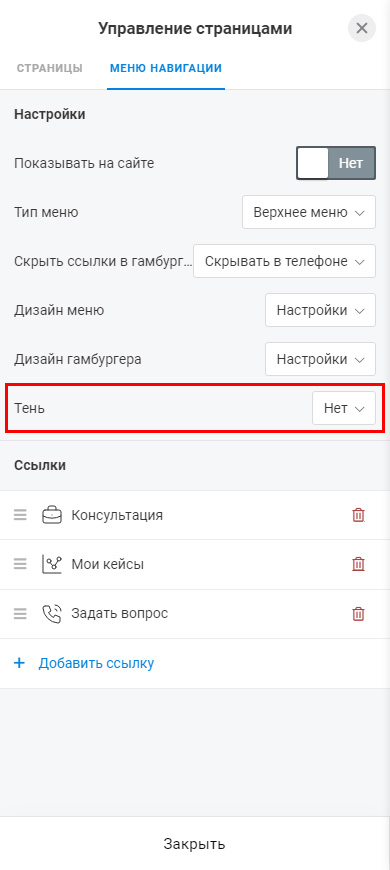
Task: Open the Тень dropdown set to Нет
Action: point(344,408)
